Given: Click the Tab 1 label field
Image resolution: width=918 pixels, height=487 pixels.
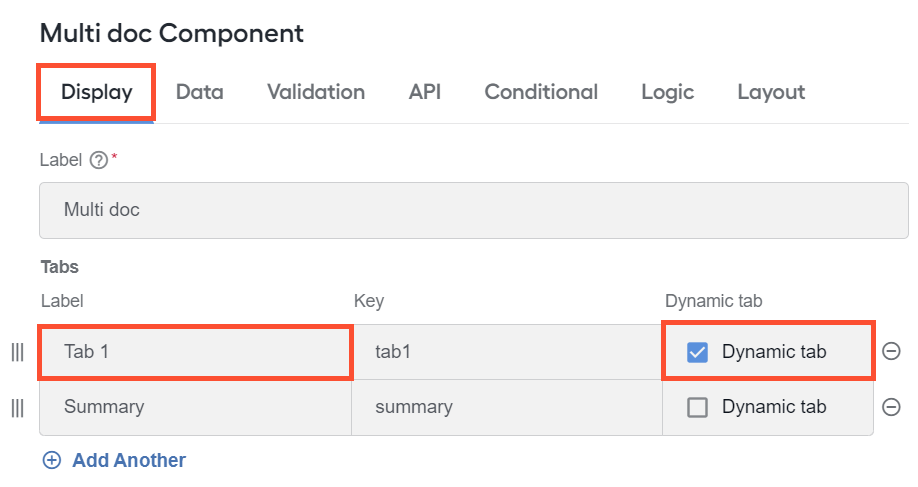Looking at the screenshot, I should pyautogui.click(x=196, y=352).
